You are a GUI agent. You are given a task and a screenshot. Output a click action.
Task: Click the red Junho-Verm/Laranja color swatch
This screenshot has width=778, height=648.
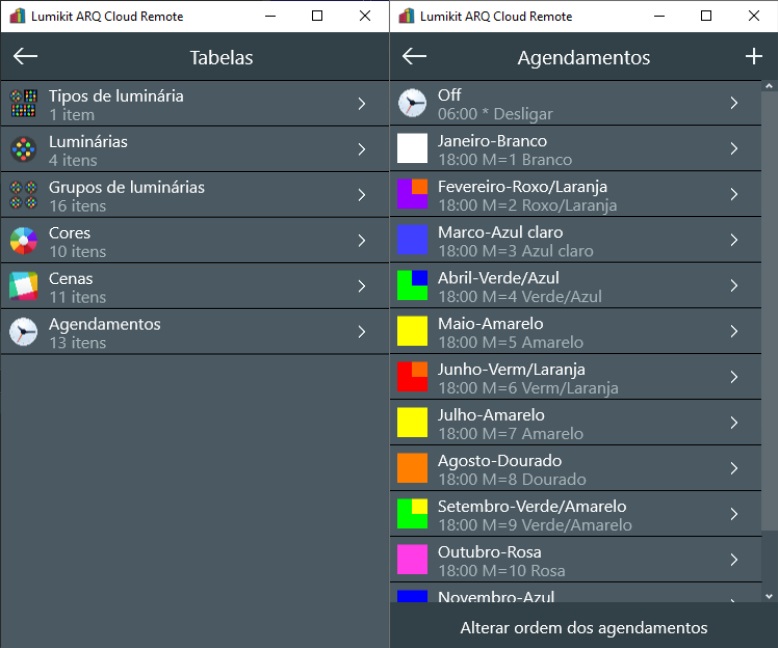pyautogui.click(x=412, y=377)
